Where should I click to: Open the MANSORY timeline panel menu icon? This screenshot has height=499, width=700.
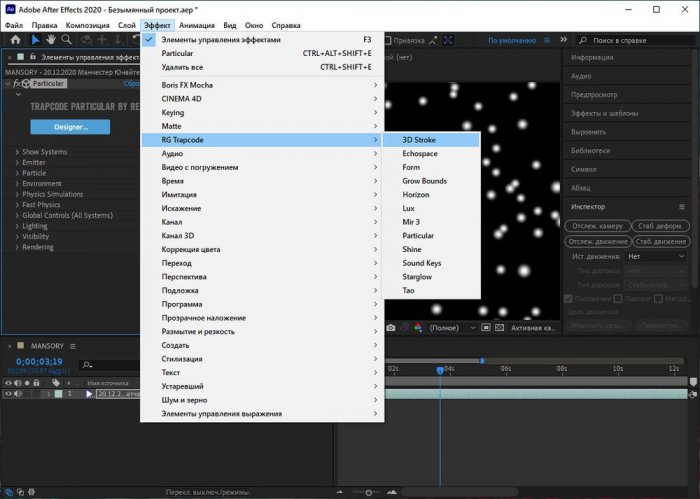(73, 346)
